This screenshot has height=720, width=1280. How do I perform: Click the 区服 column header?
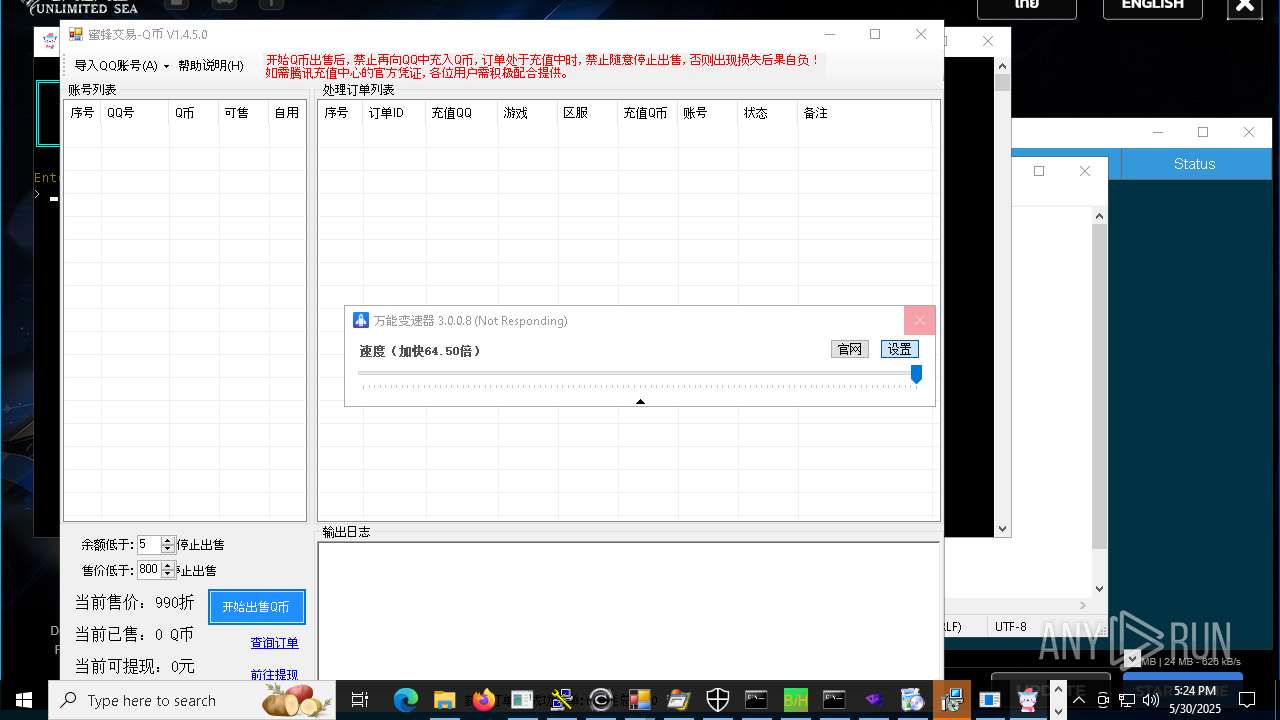[587, 113]
